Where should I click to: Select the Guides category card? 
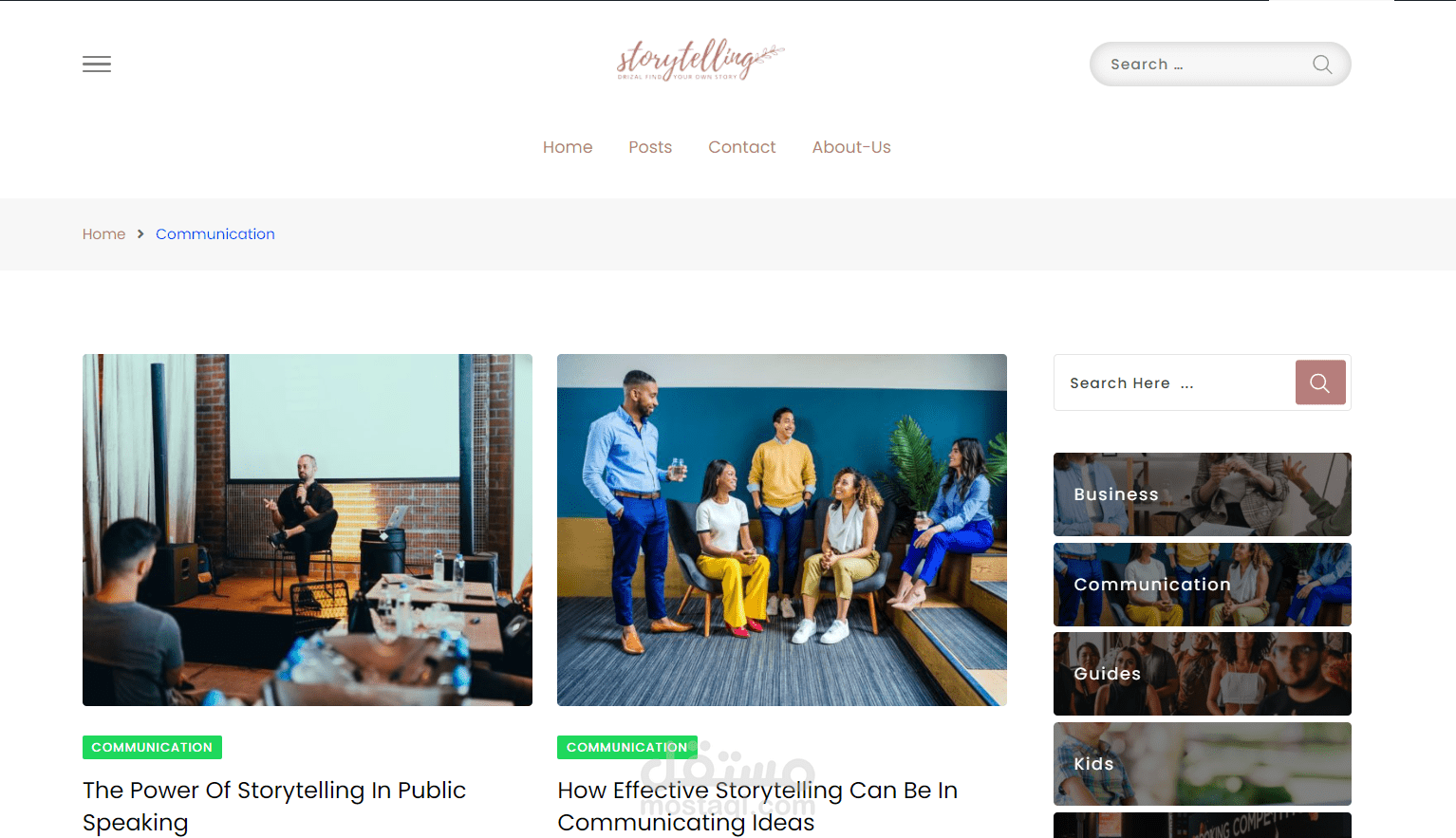(1203, 674)
